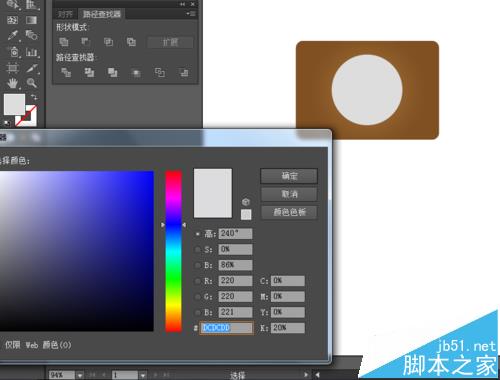Click the vertical hue spectrum slider
The image size is (500, 380).
click(173, 251)
